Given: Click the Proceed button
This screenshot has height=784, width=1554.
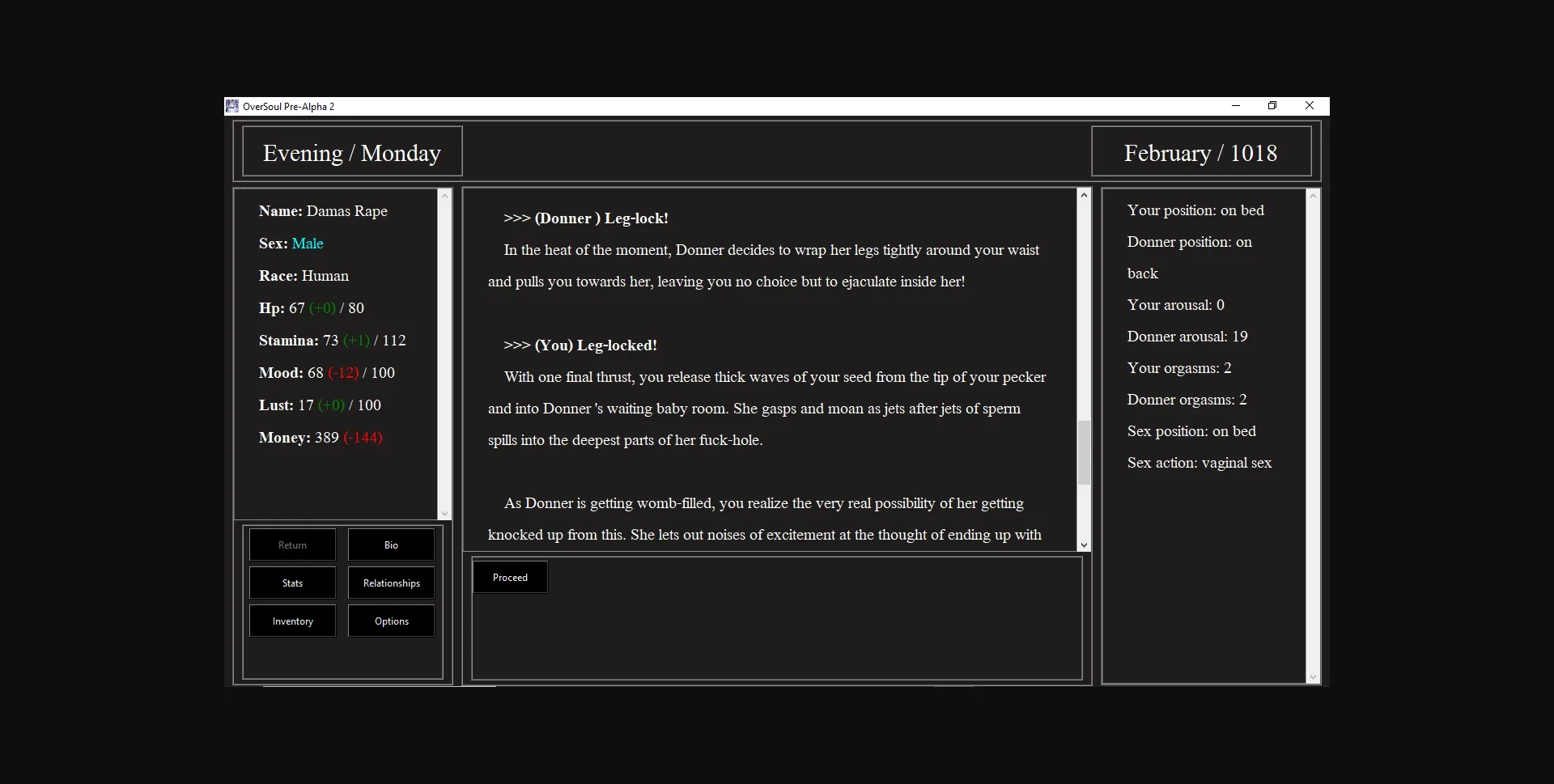Looking at the screenshot, I should pyautogui.click(x=509, y=577).
